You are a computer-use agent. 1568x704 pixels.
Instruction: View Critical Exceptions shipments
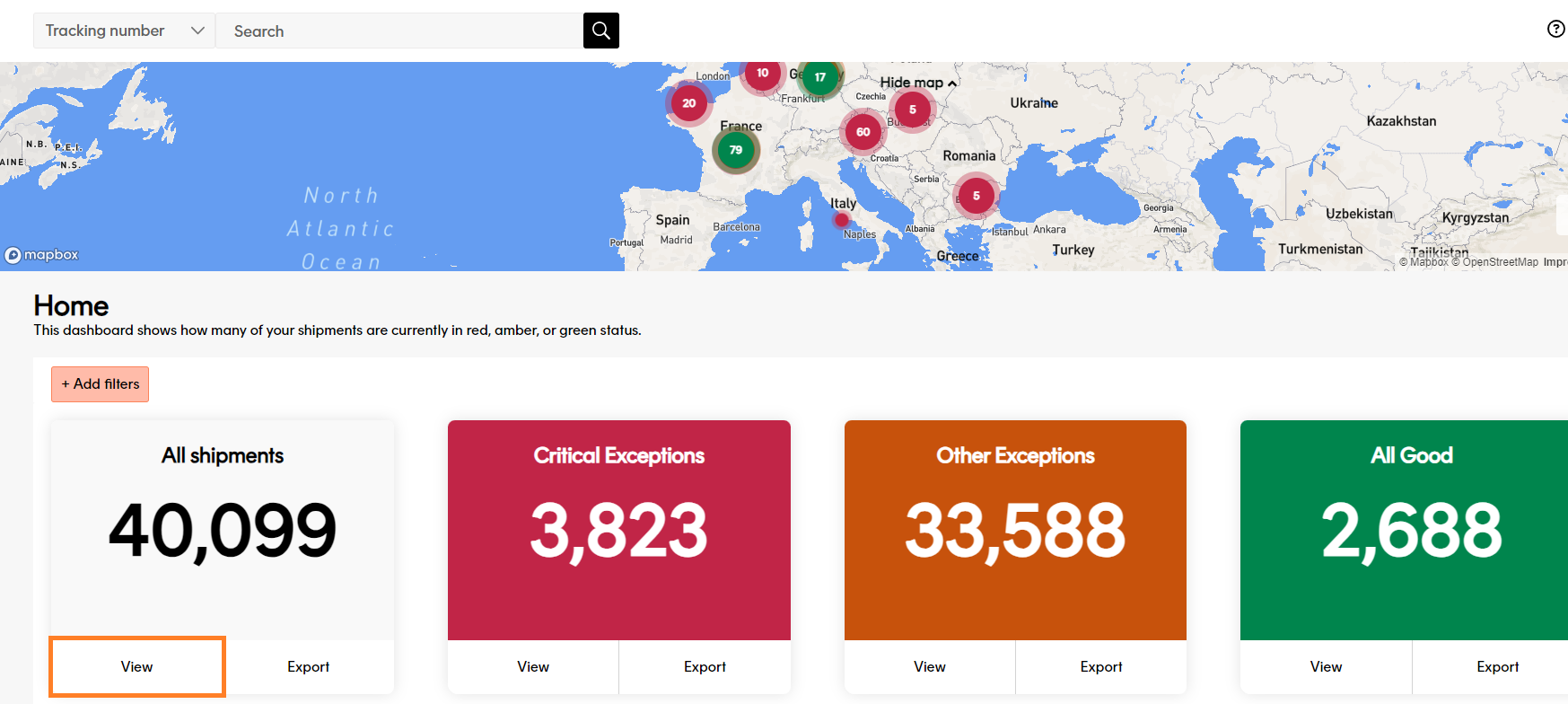coord(533,666)
